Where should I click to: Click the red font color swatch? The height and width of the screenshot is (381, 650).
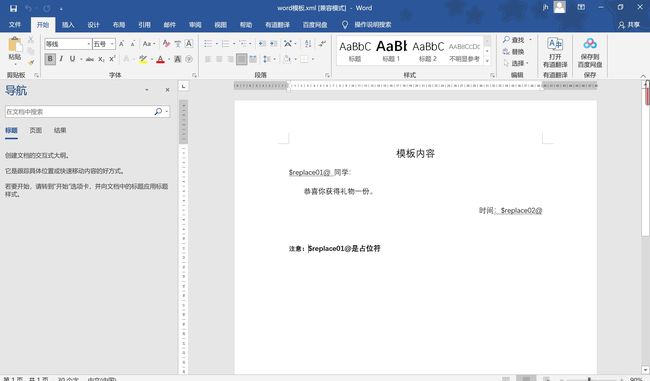coord(160,59)
